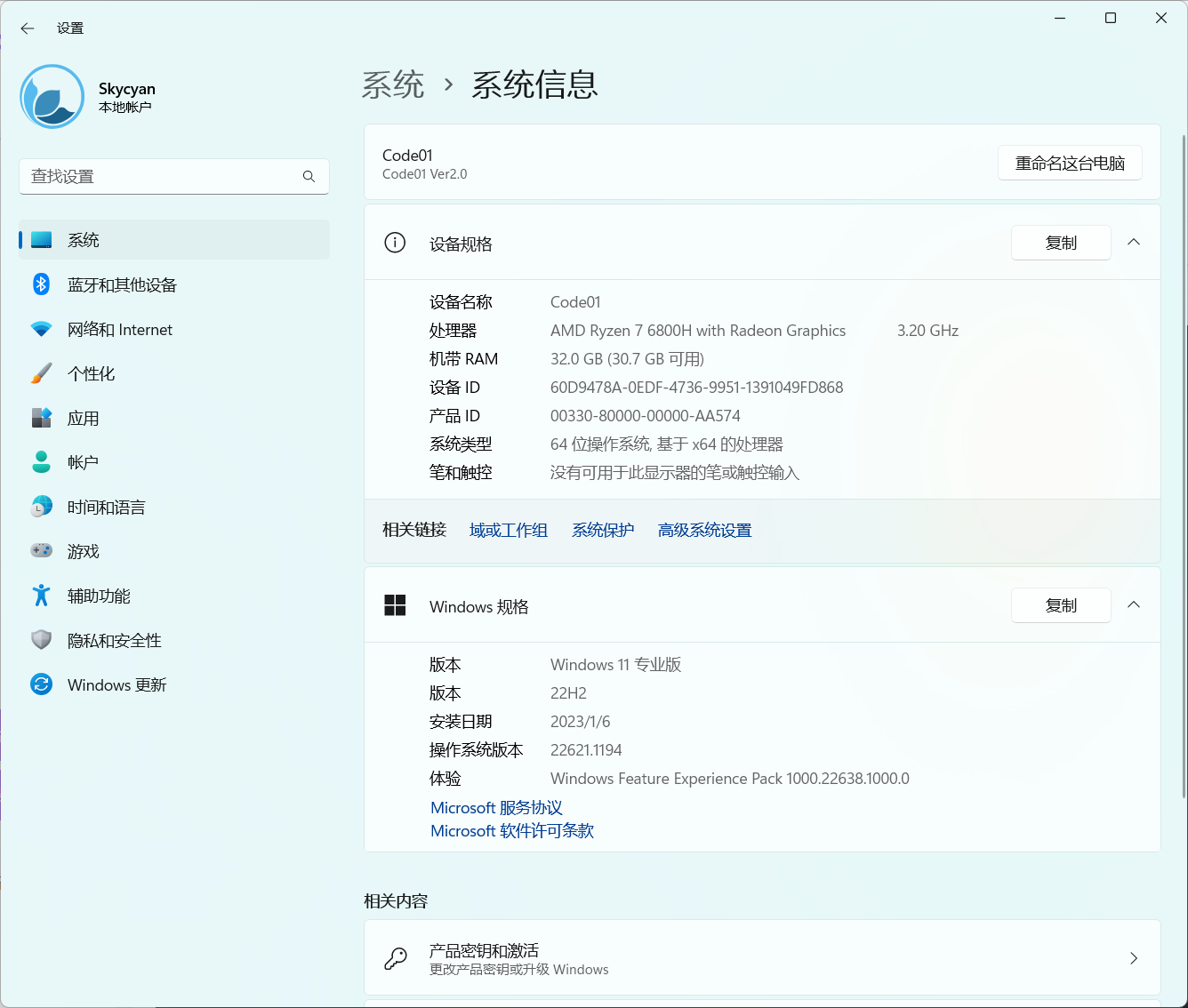This screenshot has width=1188, height=1008.
Task: Copy Windows 规格 with the 复制 button
Action: pos(1061,605)
